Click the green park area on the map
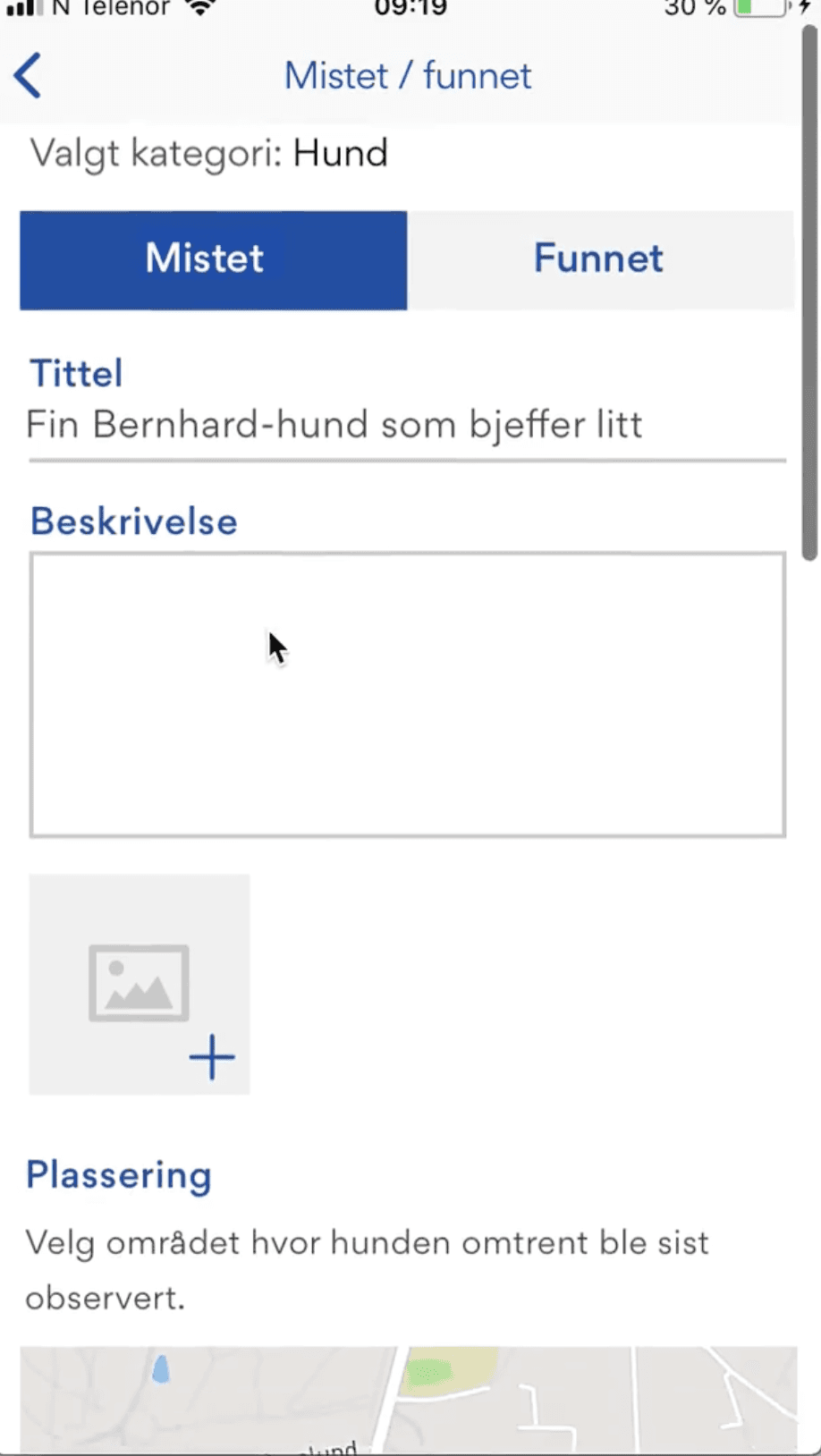The image size is (821, 1456). [429, 1373]
